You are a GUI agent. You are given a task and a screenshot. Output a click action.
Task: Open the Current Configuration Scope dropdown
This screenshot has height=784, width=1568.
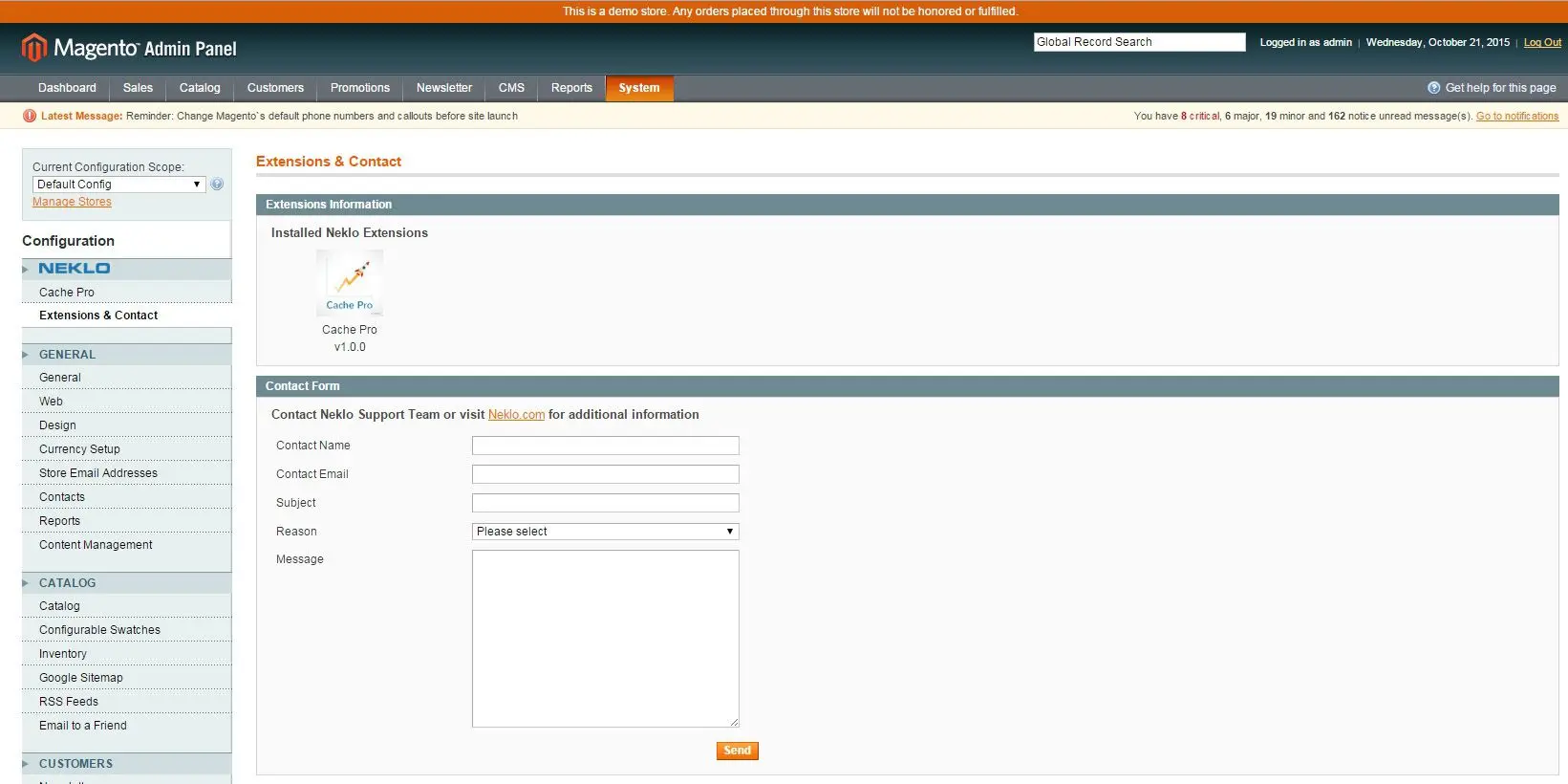point(118,185)
